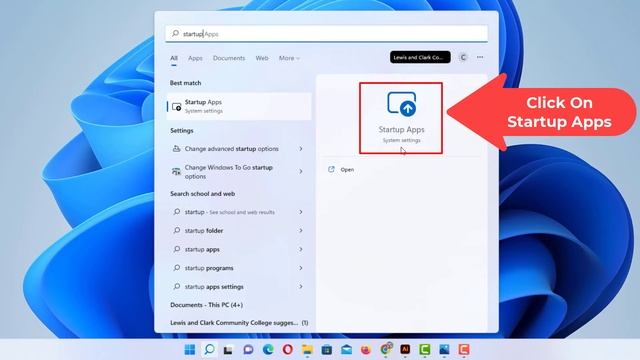Click the Lewis and Clark Co... account button
The height and width of the screenshot is (360, 640).
pos(420,58)
